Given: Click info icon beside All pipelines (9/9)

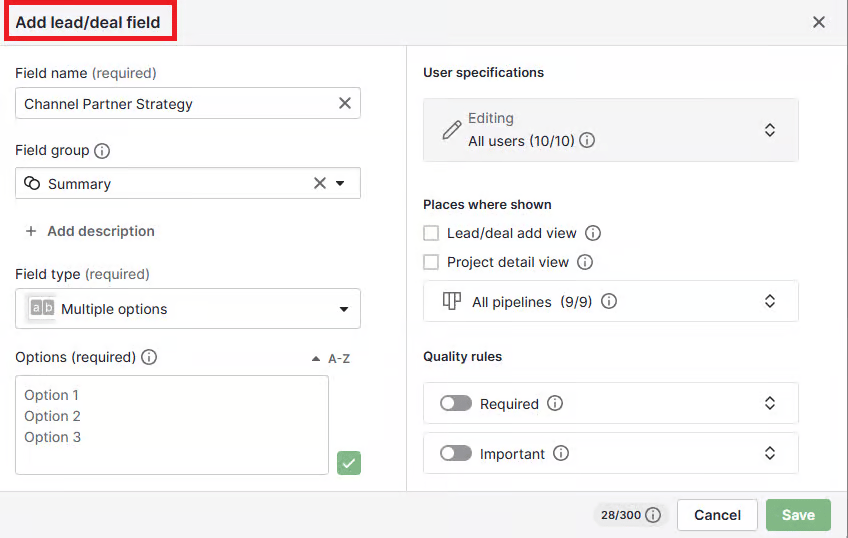Looking at the screenshot, I should point(609,301).
